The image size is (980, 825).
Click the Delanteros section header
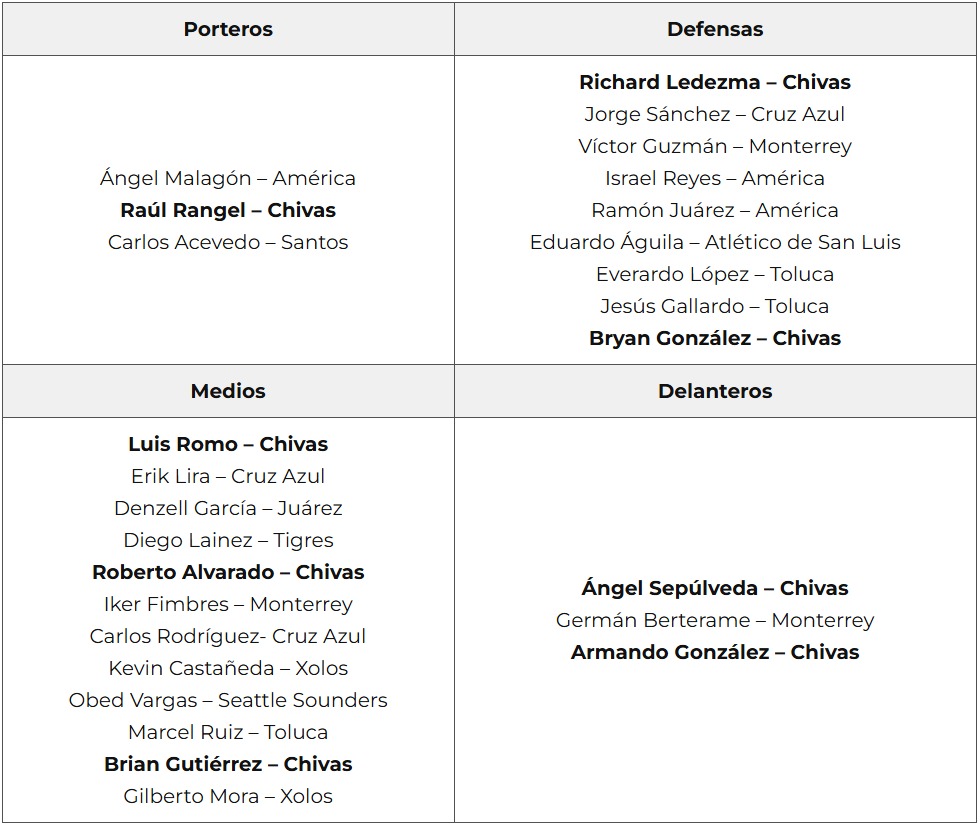coord(715,391)
